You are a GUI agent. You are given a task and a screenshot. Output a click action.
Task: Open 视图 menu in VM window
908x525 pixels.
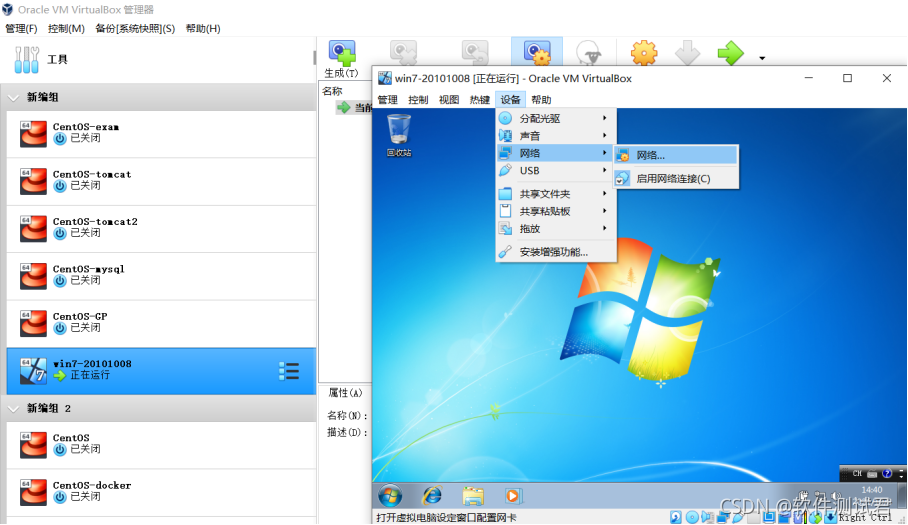coord(449,100)
